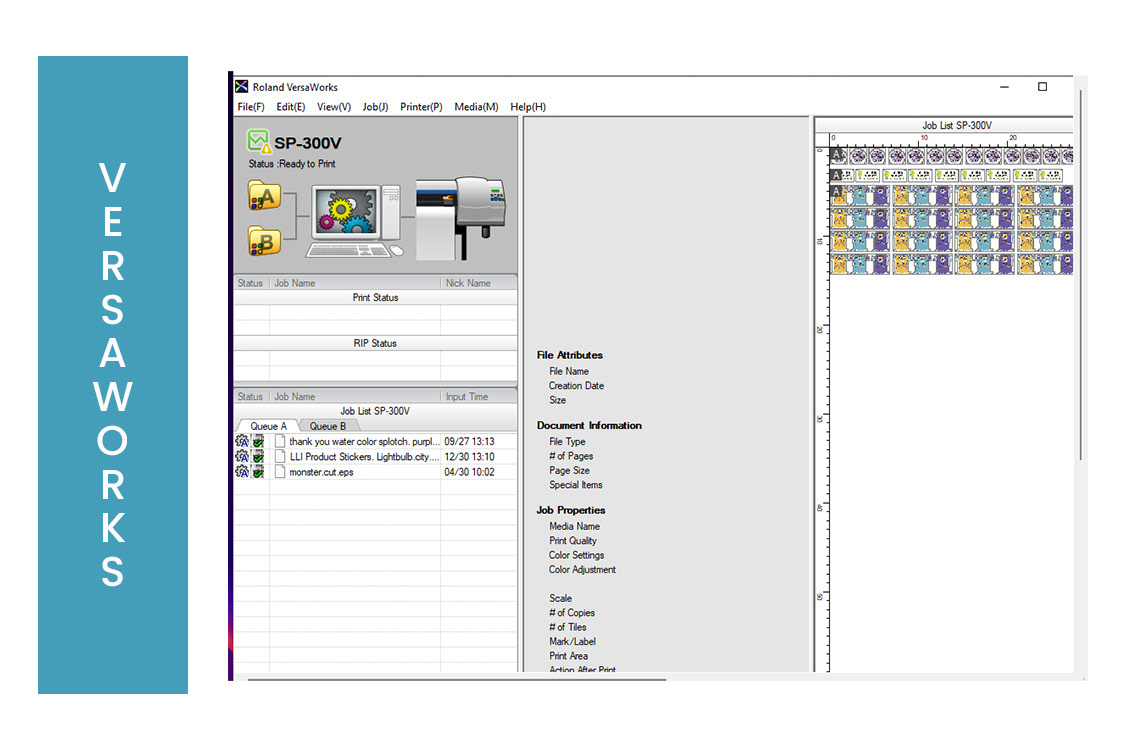Click the SP-300V printer illustration

pyautogui.click(x=461, y=218)
